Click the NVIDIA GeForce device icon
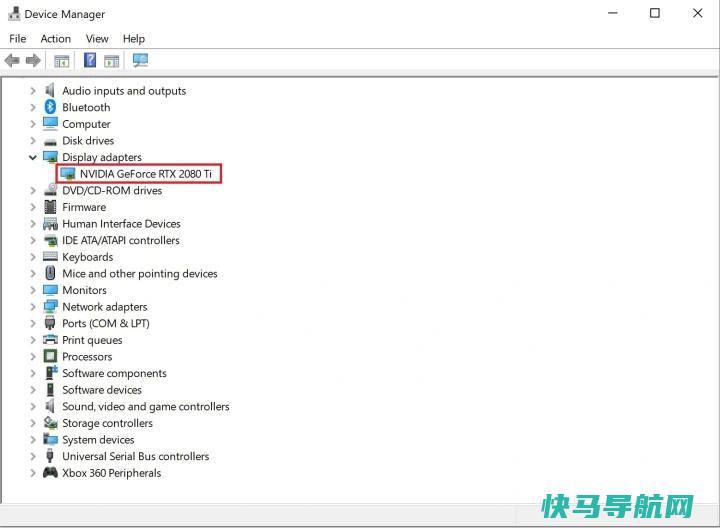720x528 pixels. [68, 174]
